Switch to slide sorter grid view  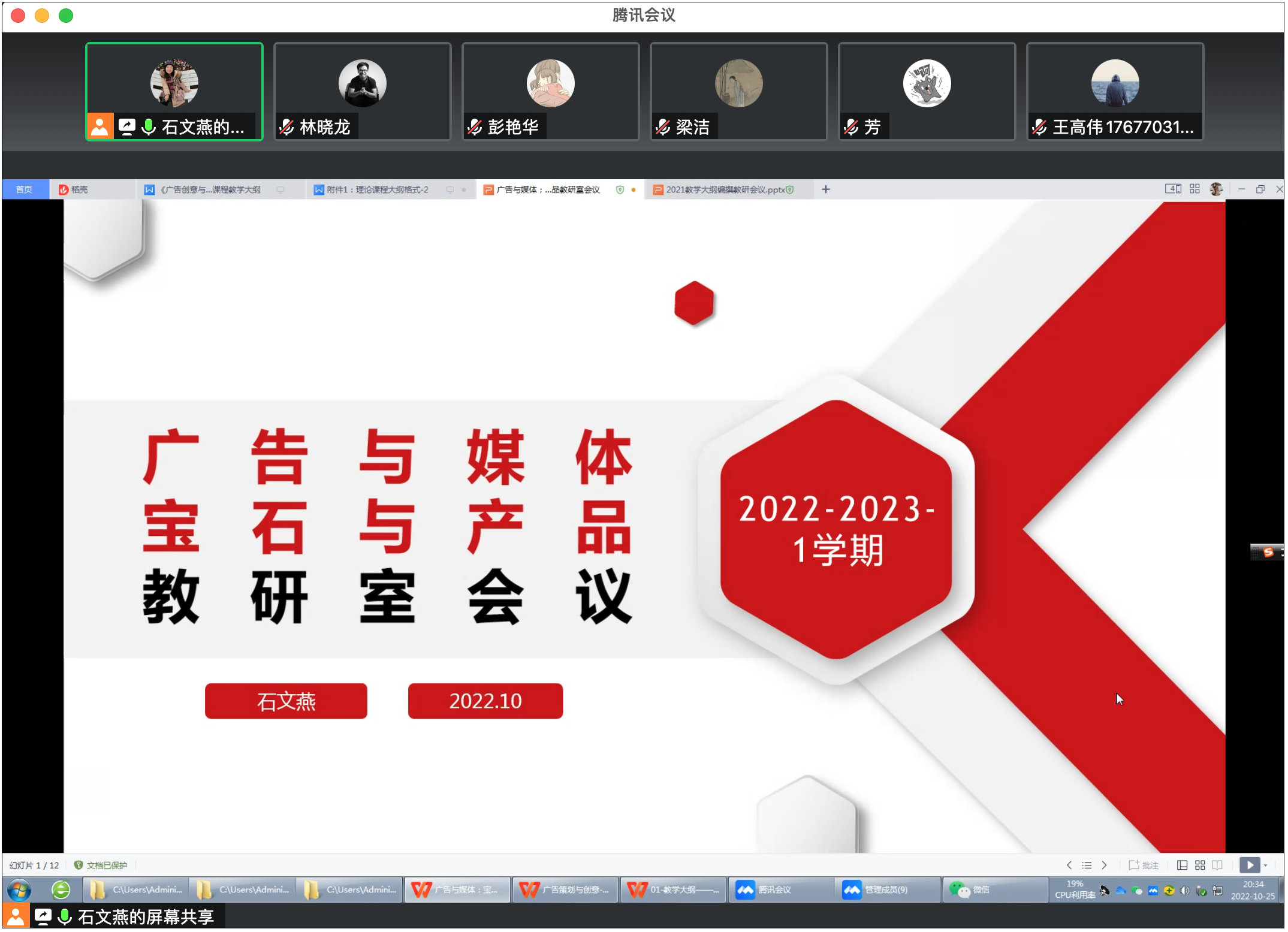click(1200, 865)
